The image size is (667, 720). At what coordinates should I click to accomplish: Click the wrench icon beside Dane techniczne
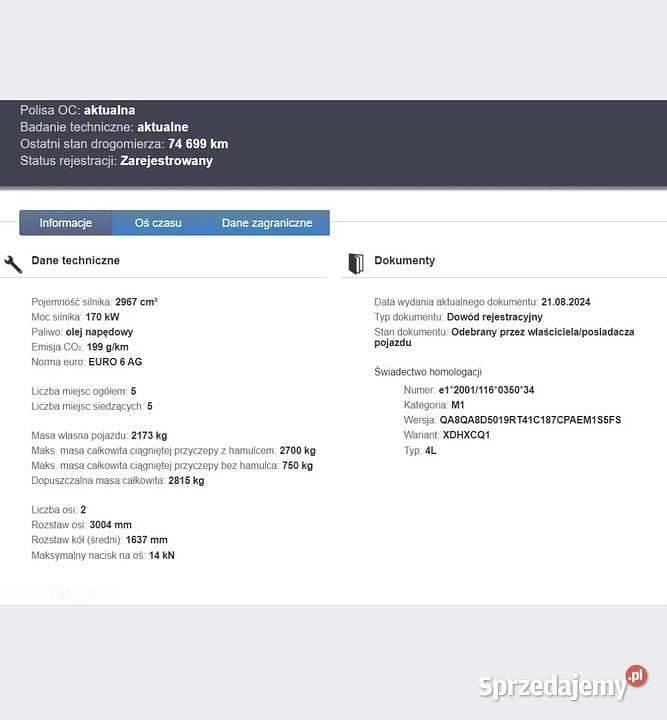tap(13, 264)
